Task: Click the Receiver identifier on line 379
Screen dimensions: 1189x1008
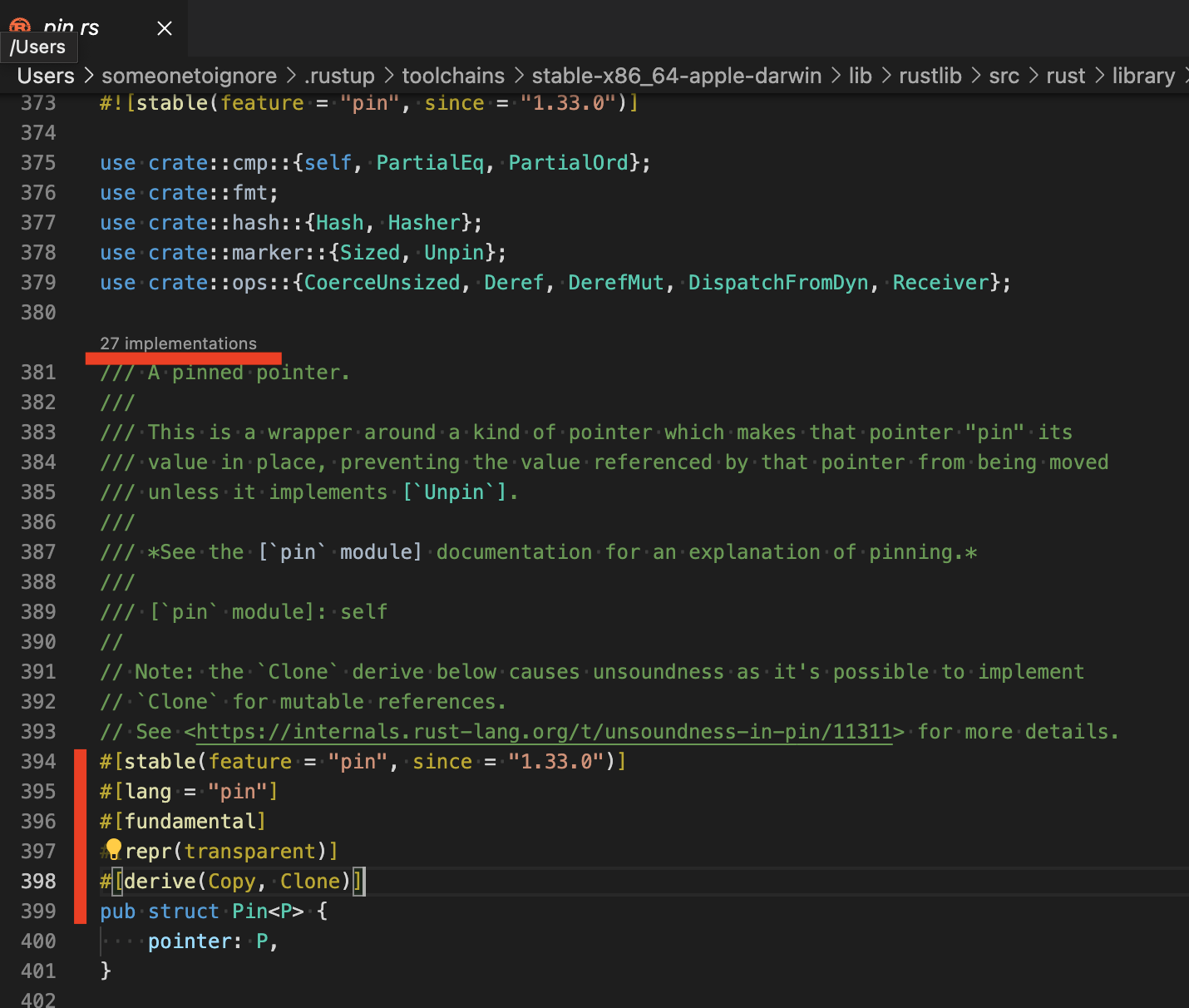Action: pos(941,282)
